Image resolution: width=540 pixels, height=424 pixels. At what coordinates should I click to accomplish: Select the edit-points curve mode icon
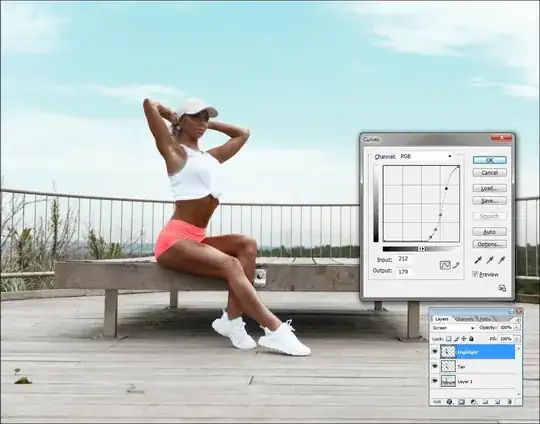point(445,265)
